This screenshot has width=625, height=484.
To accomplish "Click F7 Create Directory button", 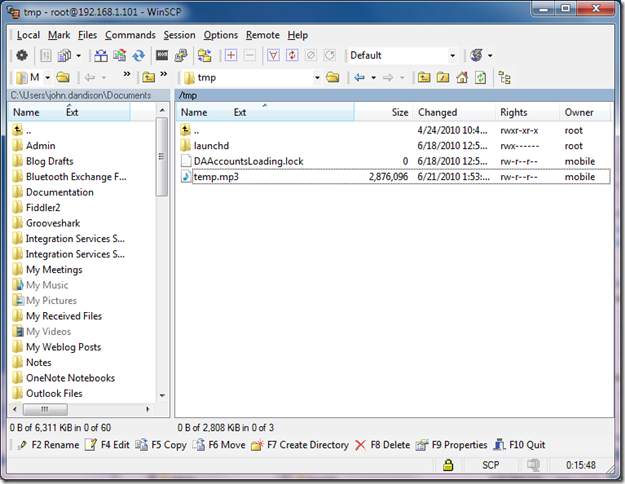I will (300, 445).
